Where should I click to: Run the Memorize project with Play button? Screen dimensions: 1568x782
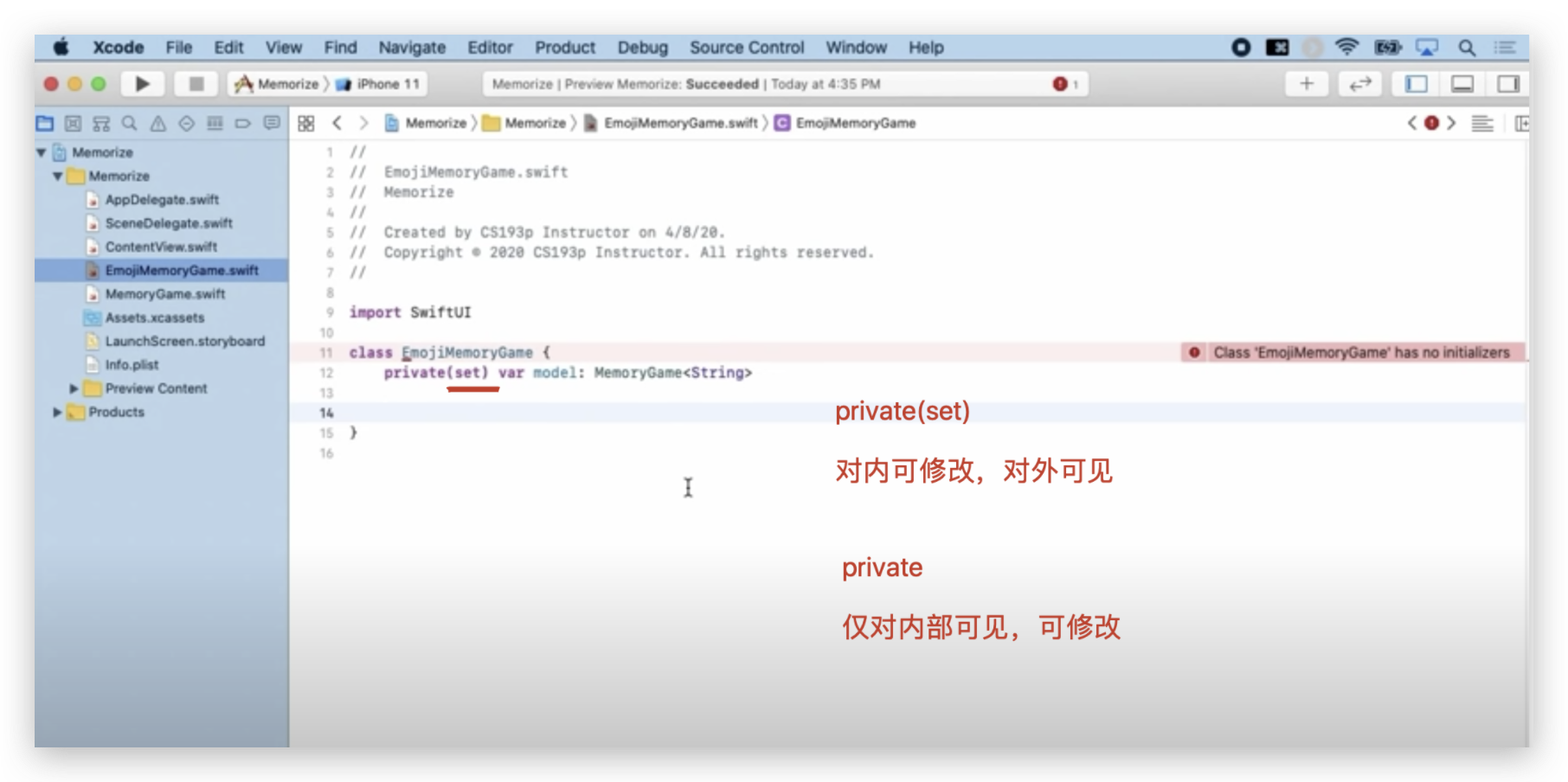(142, 84)
